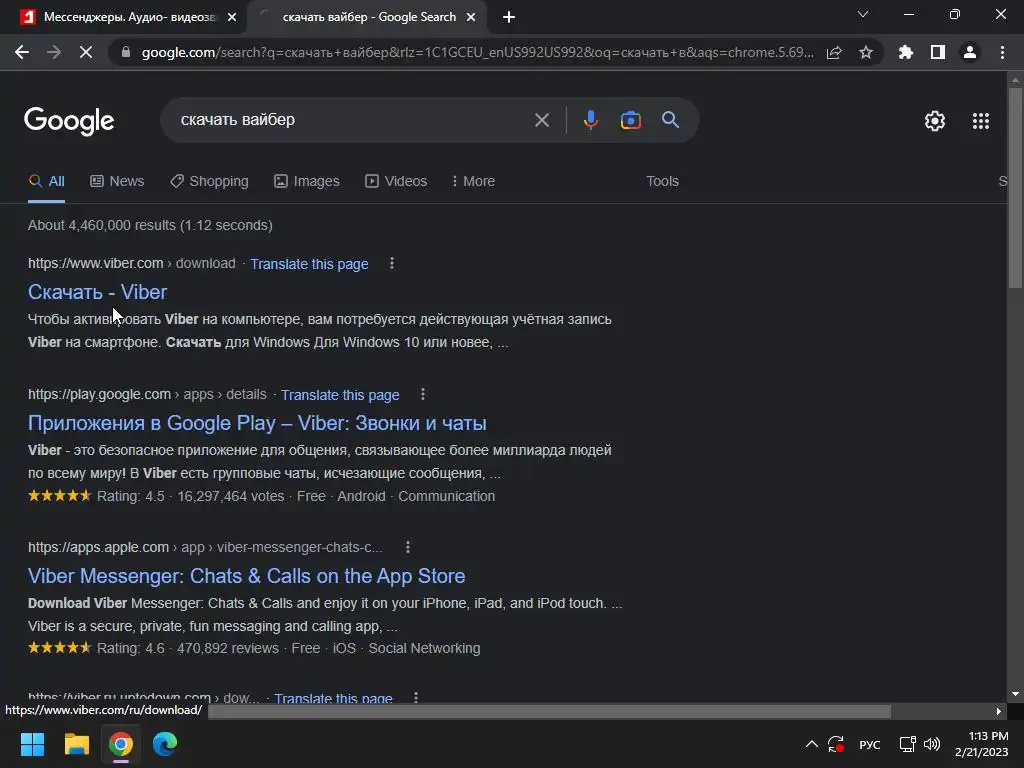Bookmark this page with the star
Viewport: 1024px width, 768px height.
(x=866, y=52)
